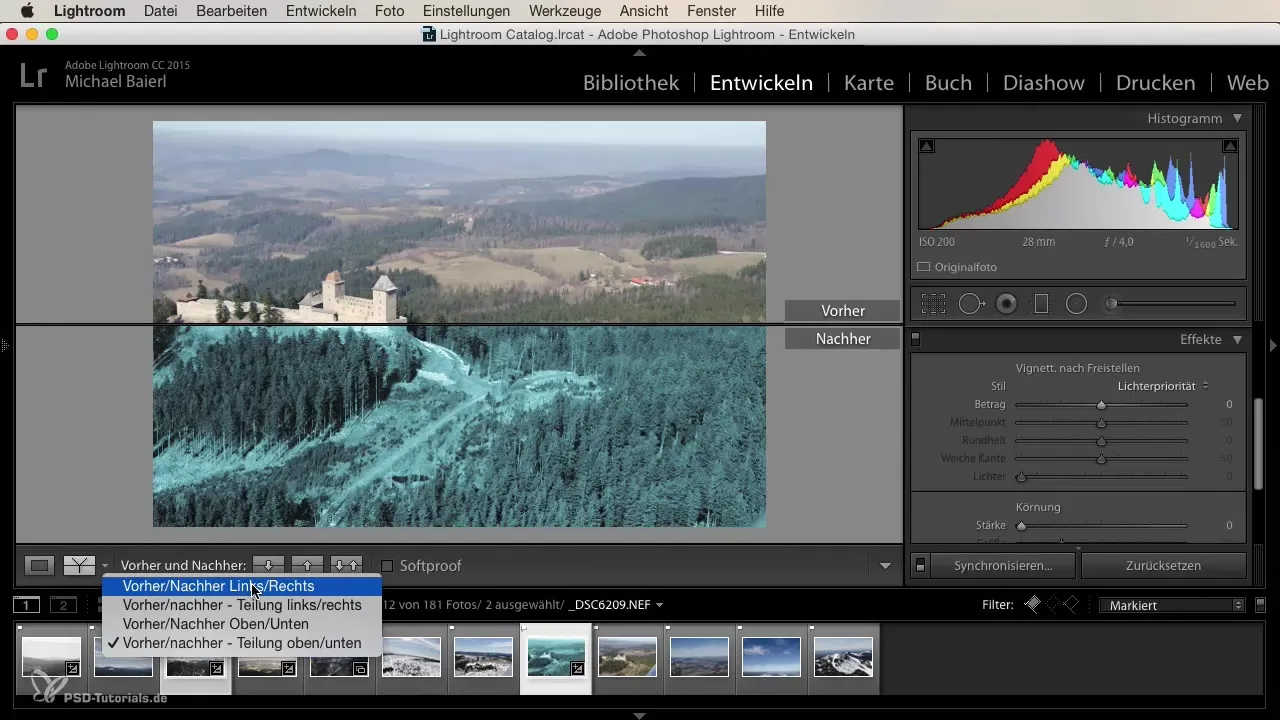The height and width of the screenshot is (720, 1280).
Task: Click the Vorher label
Action: point(842,311)
